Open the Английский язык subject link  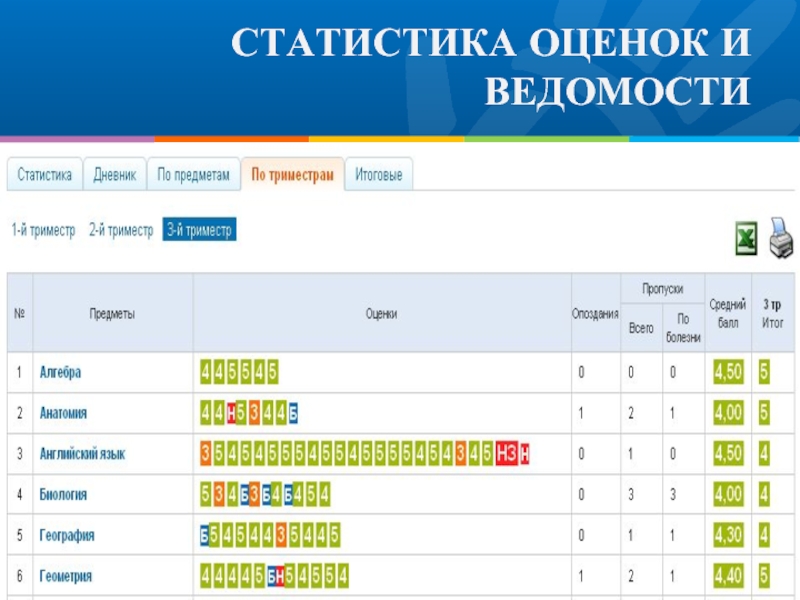[82, 454]
